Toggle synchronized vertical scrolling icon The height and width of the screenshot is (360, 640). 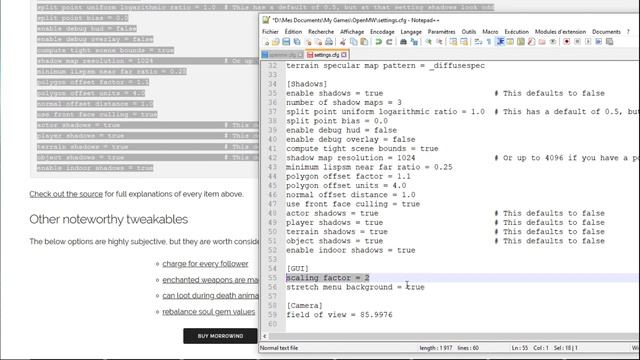coord(453,42)
